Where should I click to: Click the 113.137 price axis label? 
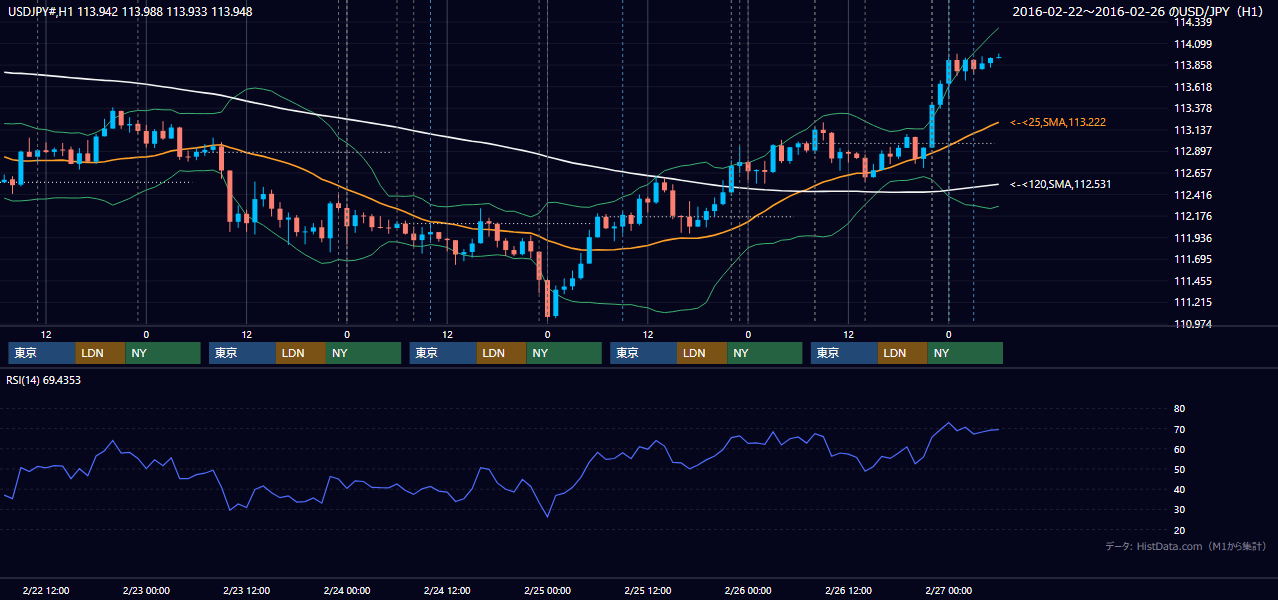(1192, 130)
